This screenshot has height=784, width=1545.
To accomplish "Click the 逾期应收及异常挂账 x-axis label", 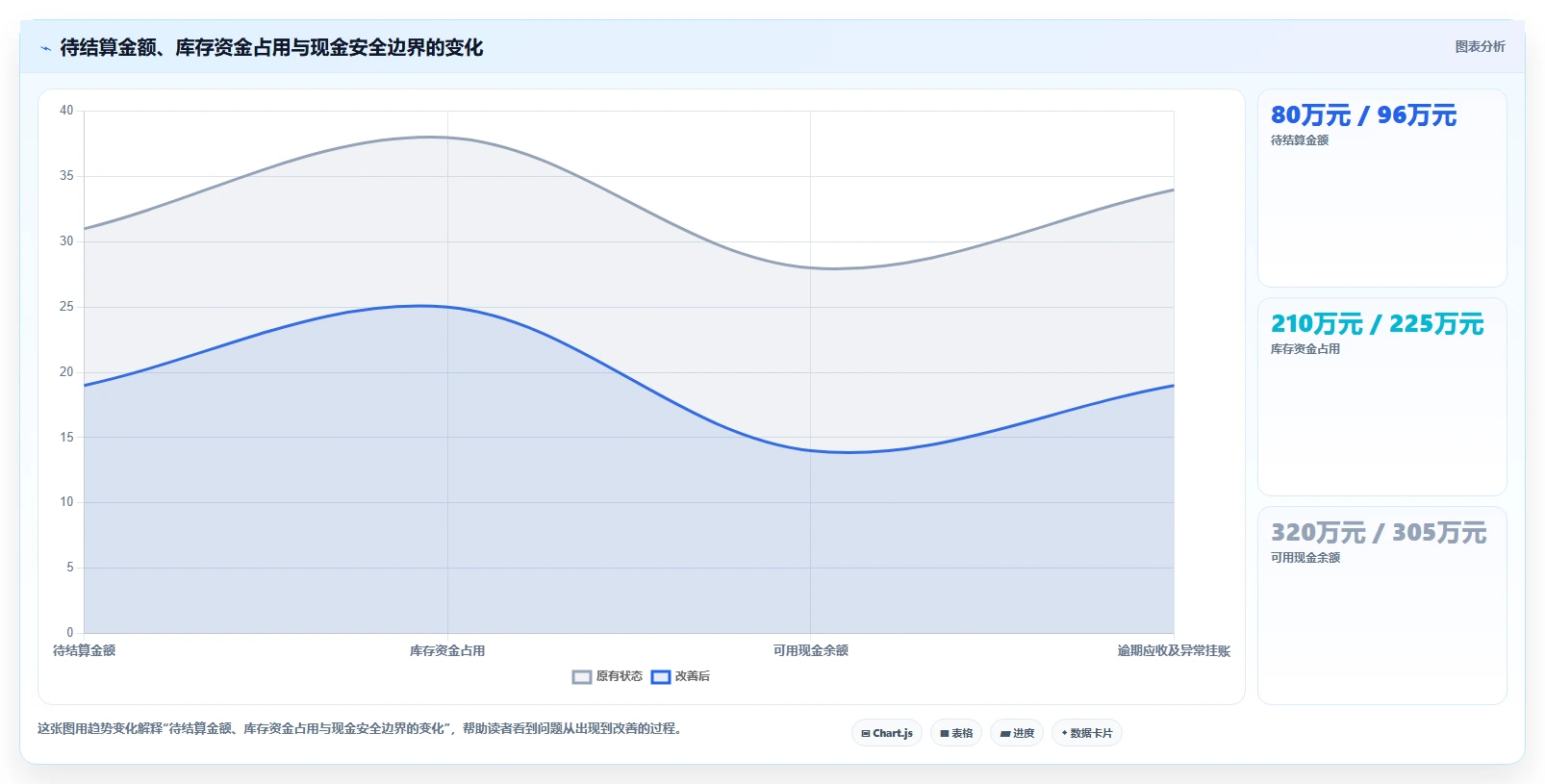I will click(x=1174, y=651).
